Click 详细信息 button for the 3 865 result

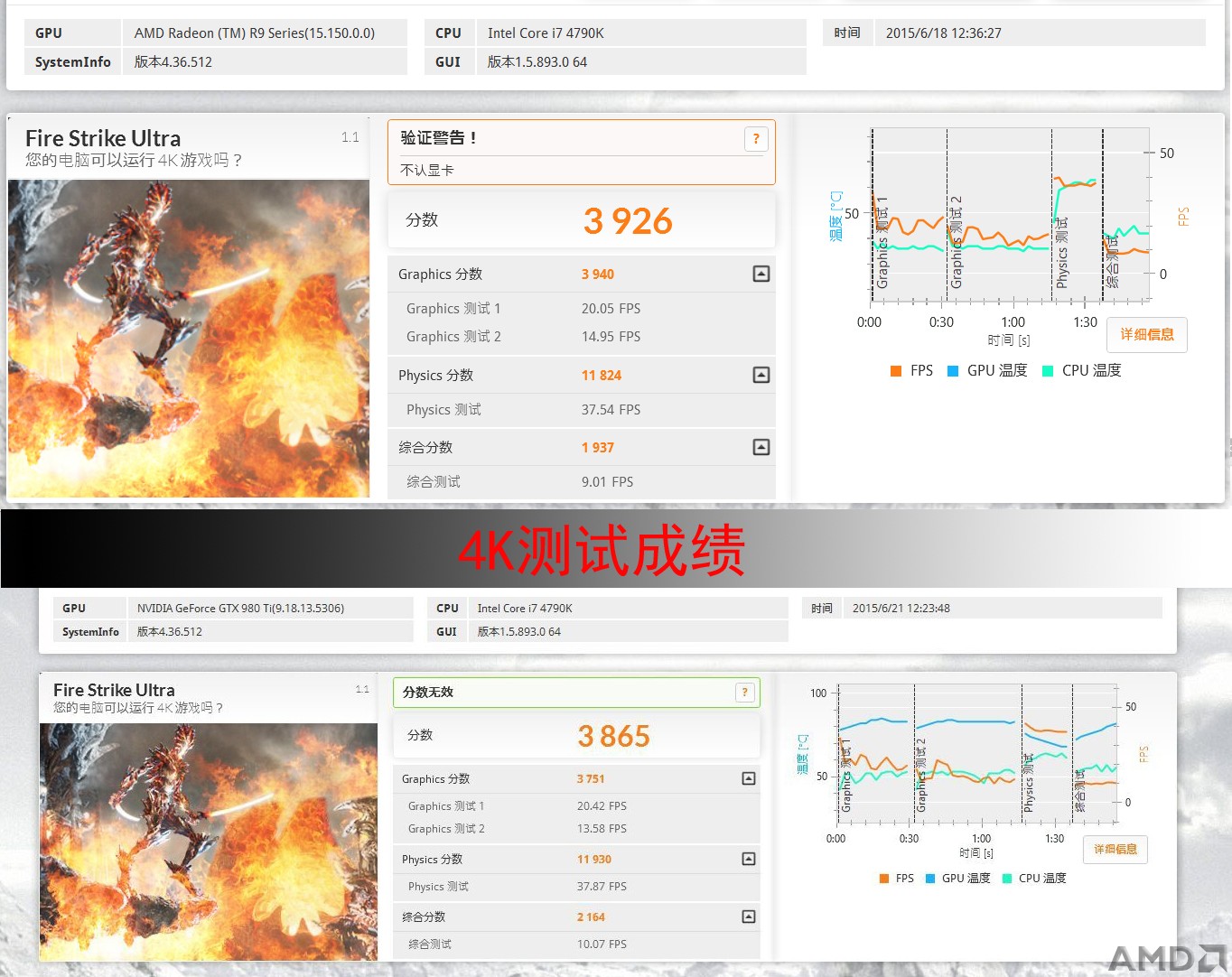coord(1115,849)
